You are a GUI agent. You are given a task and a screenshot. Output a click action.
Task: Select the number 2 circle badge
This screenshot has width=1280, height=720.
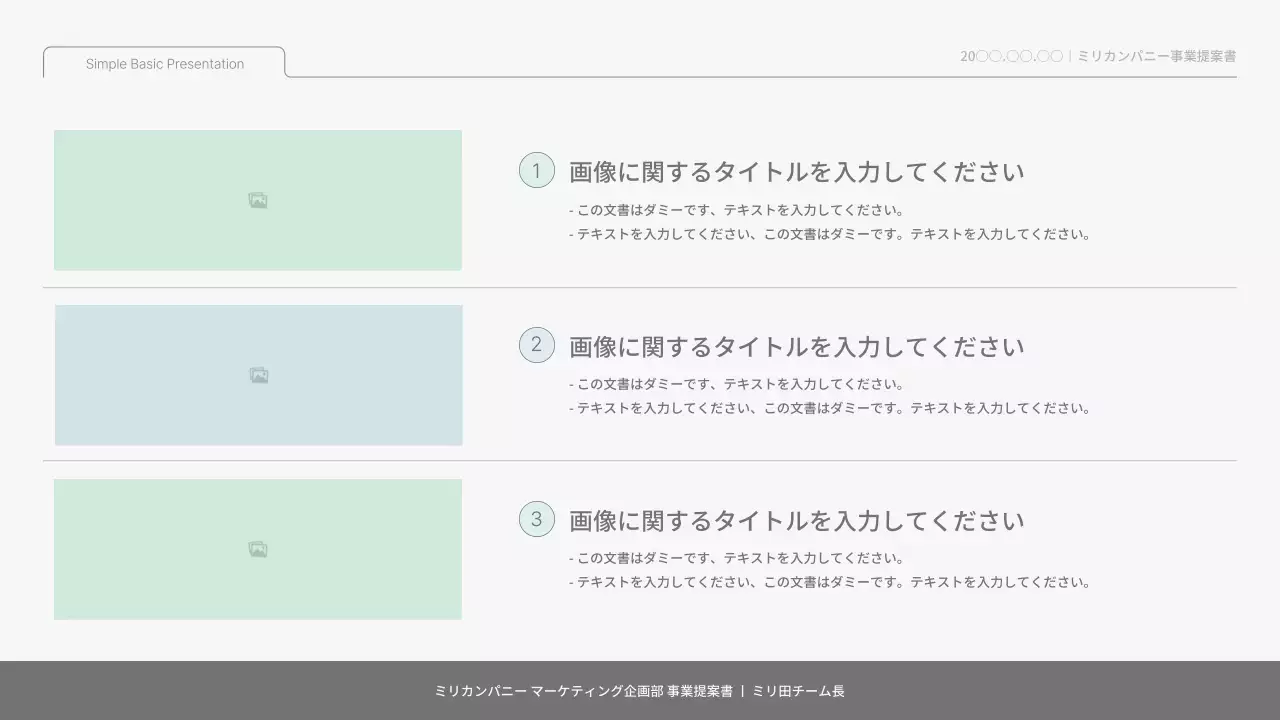[x=537, y=344]
